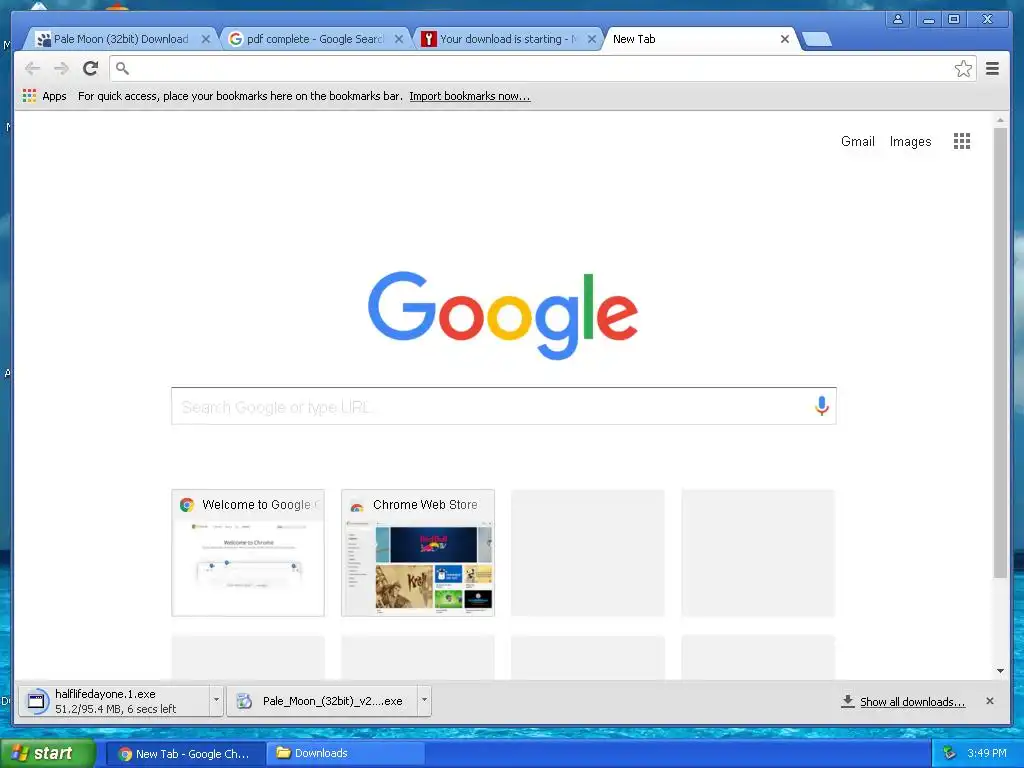The image size is (1024, 768).
Task: Open the Windows start menu
Action: 48,754
